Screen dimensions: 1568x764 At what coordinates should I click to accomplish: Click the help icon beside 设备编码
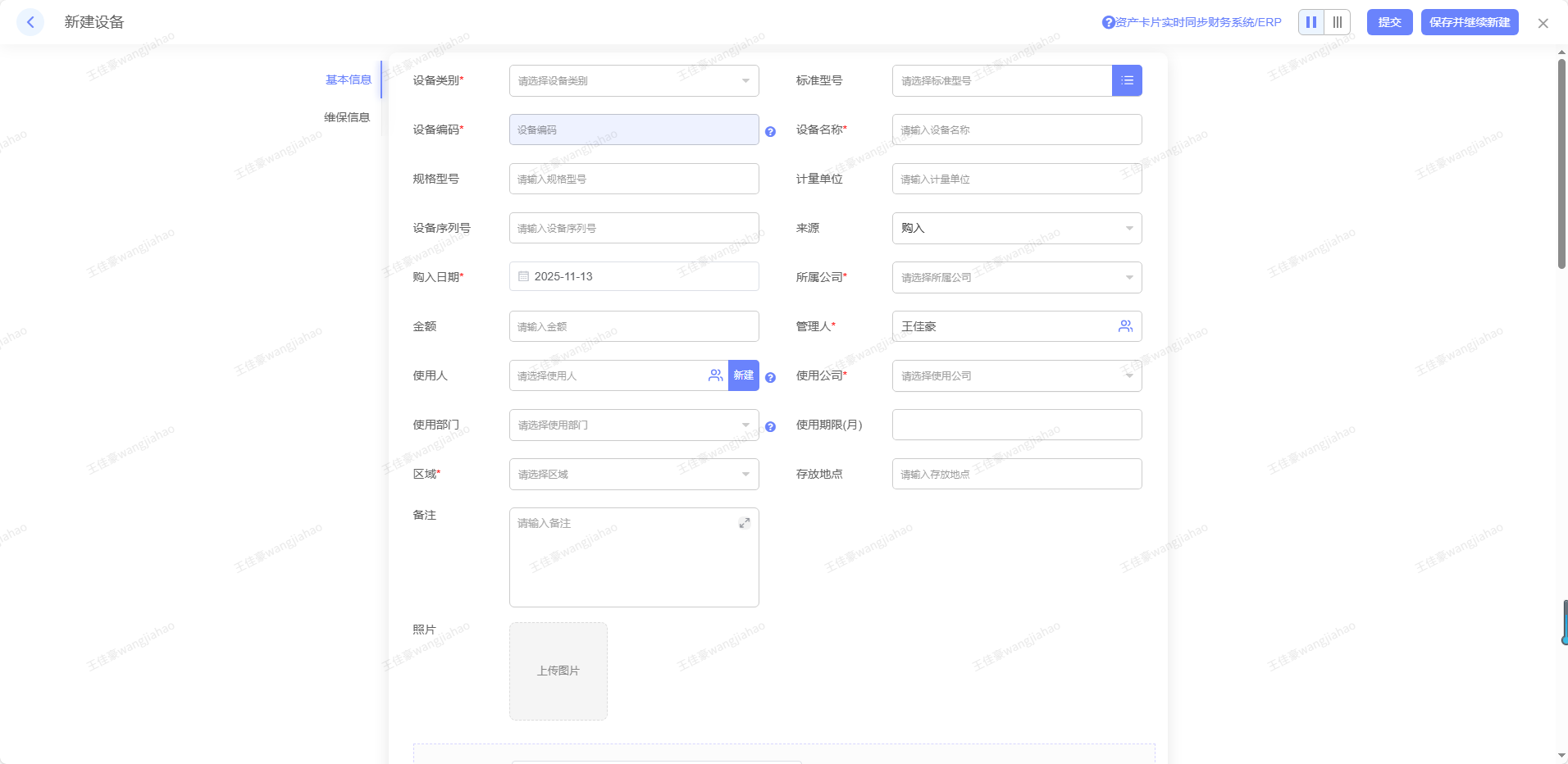pyautogui.click(x=770, y=131)
